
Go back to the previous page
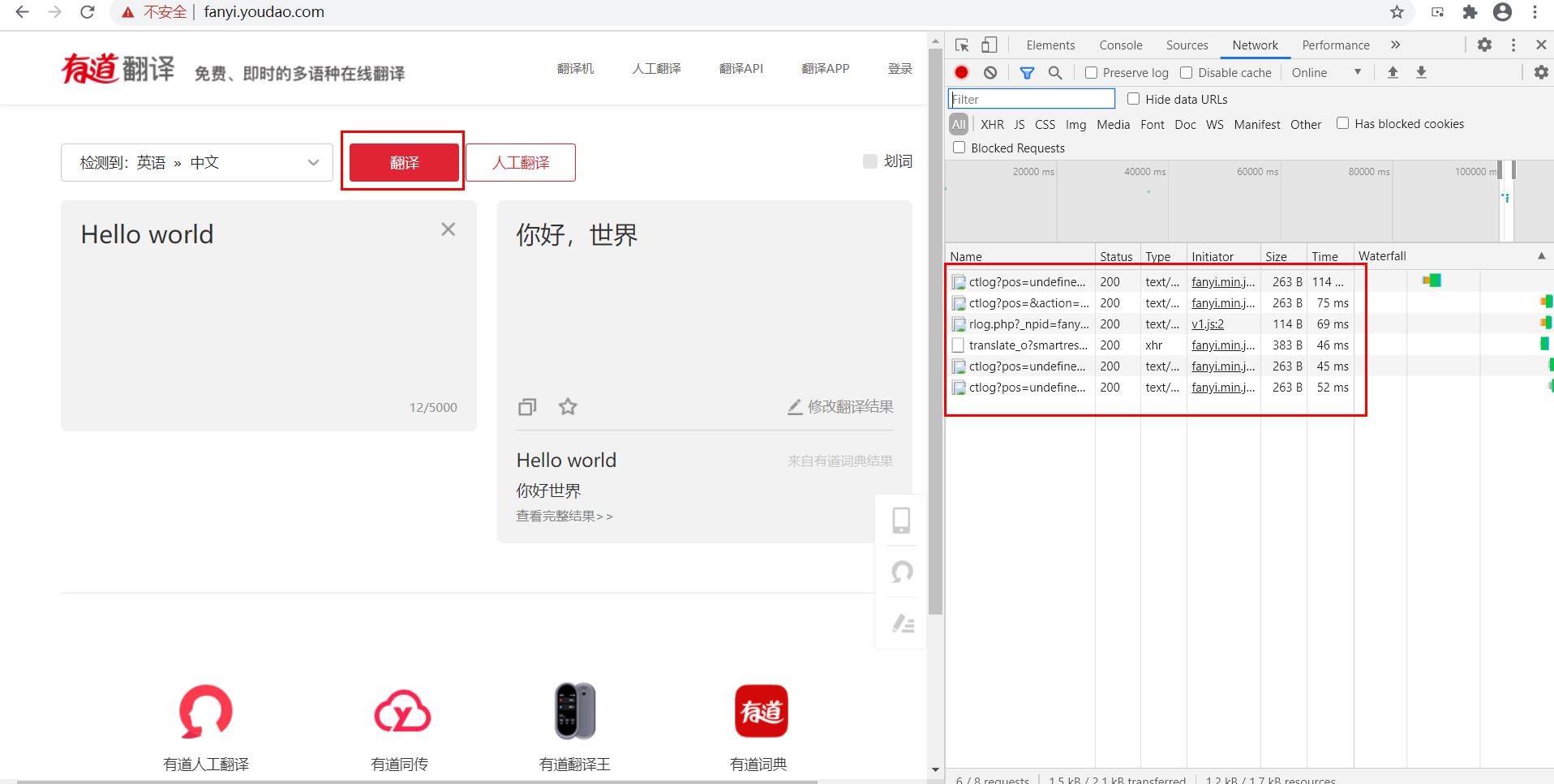(22, 12)
